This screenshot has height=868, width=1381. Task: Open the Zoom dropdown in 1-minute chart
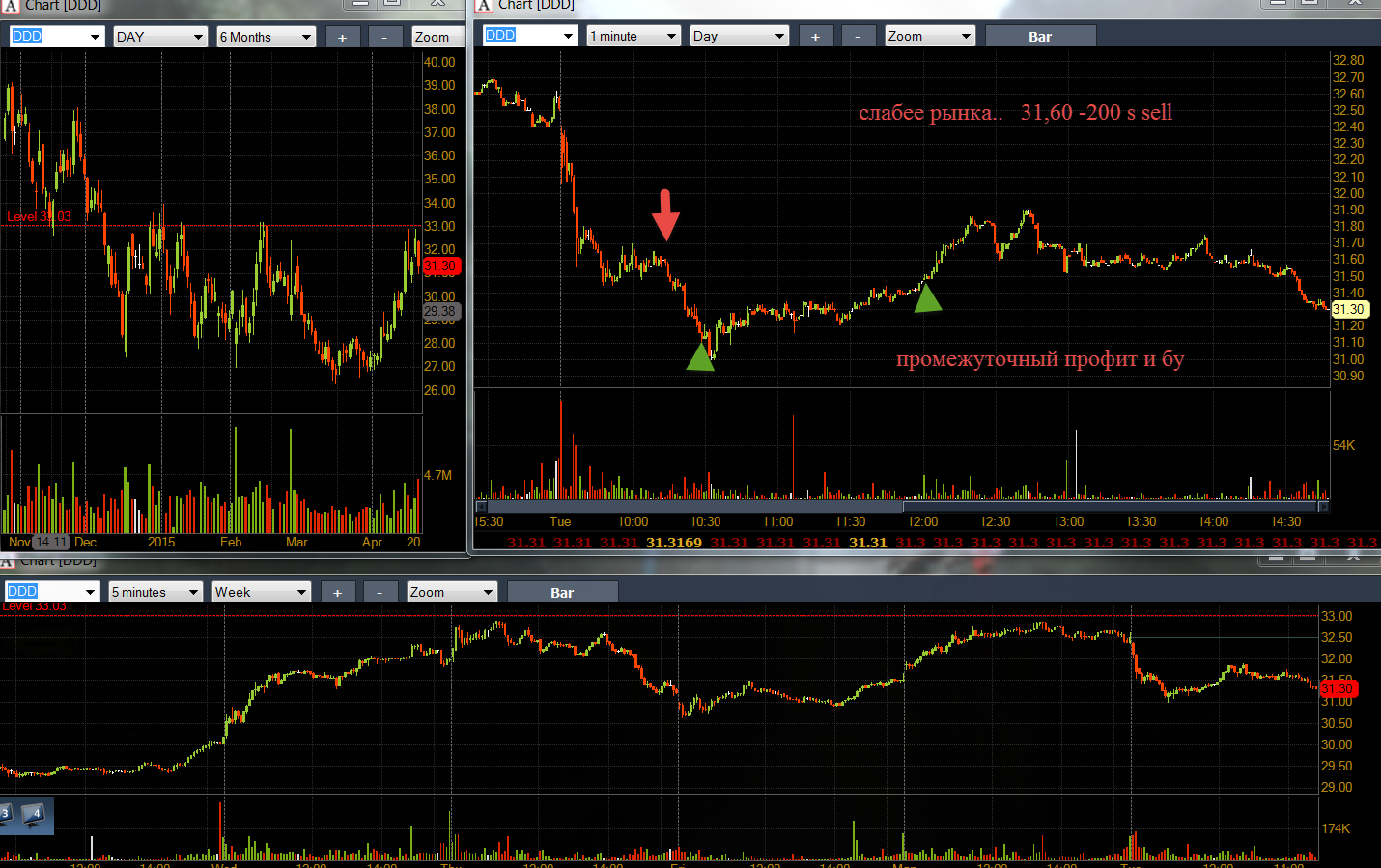pyautogui.click(x=930, y=36)
